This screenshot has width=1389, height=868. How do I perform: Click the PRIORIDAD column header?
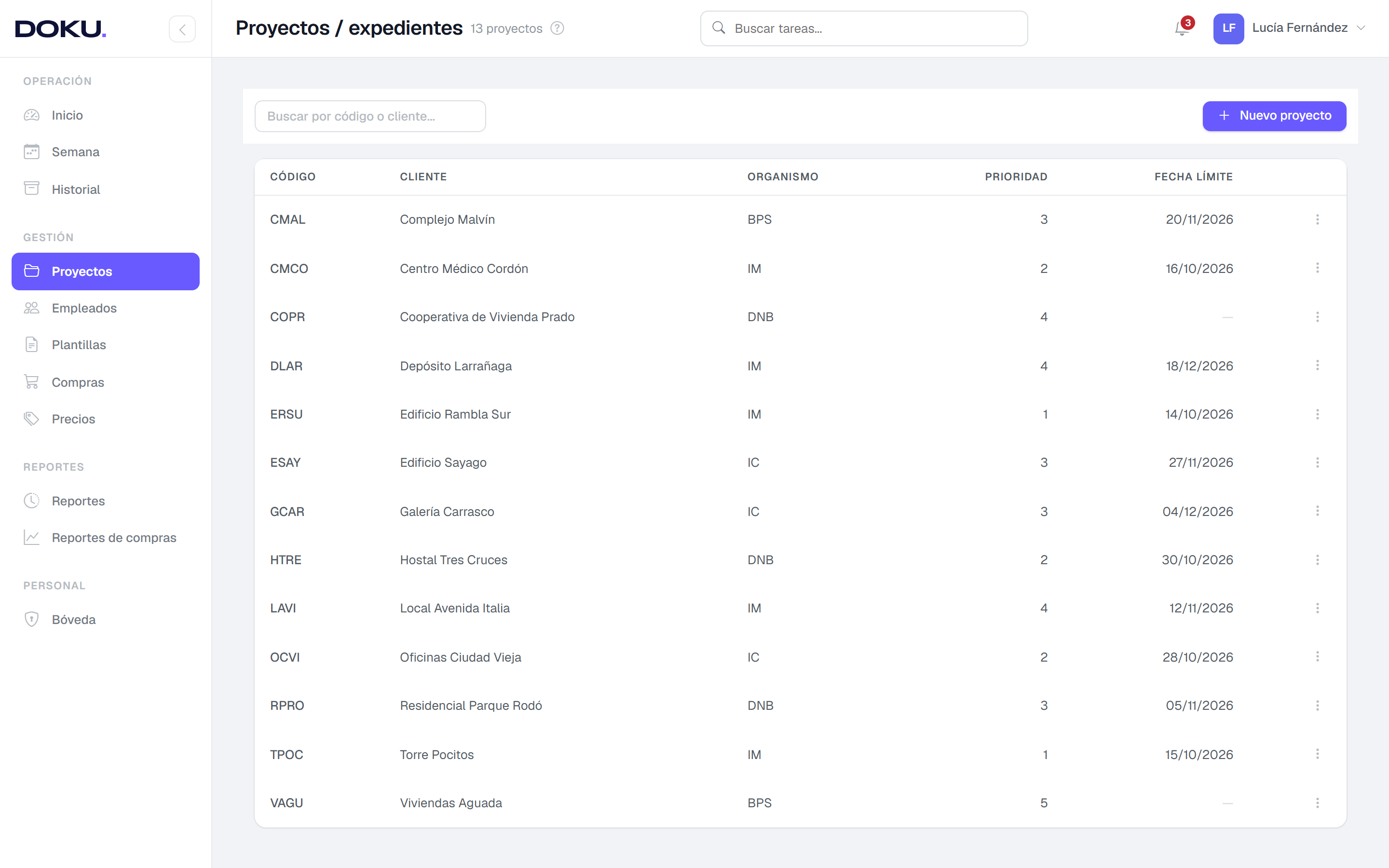coord(1016,177)
